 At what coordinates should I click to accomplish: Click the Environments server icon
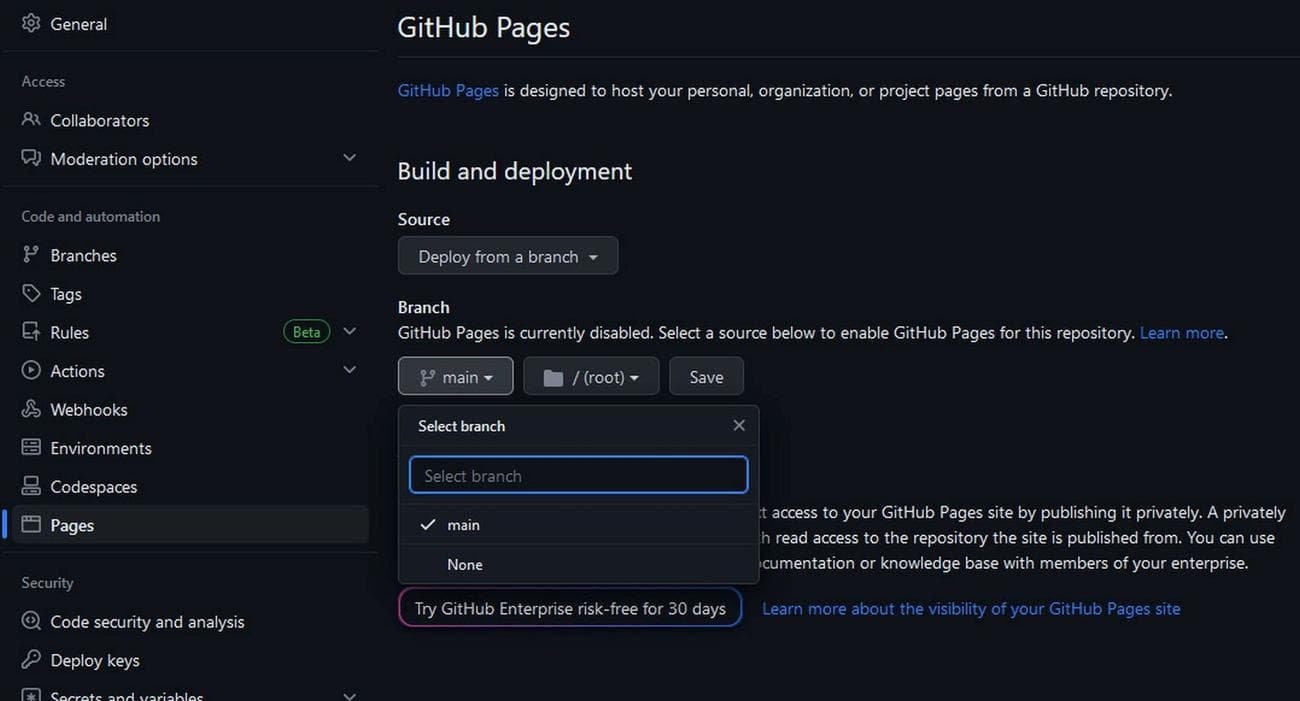point(31,447)
